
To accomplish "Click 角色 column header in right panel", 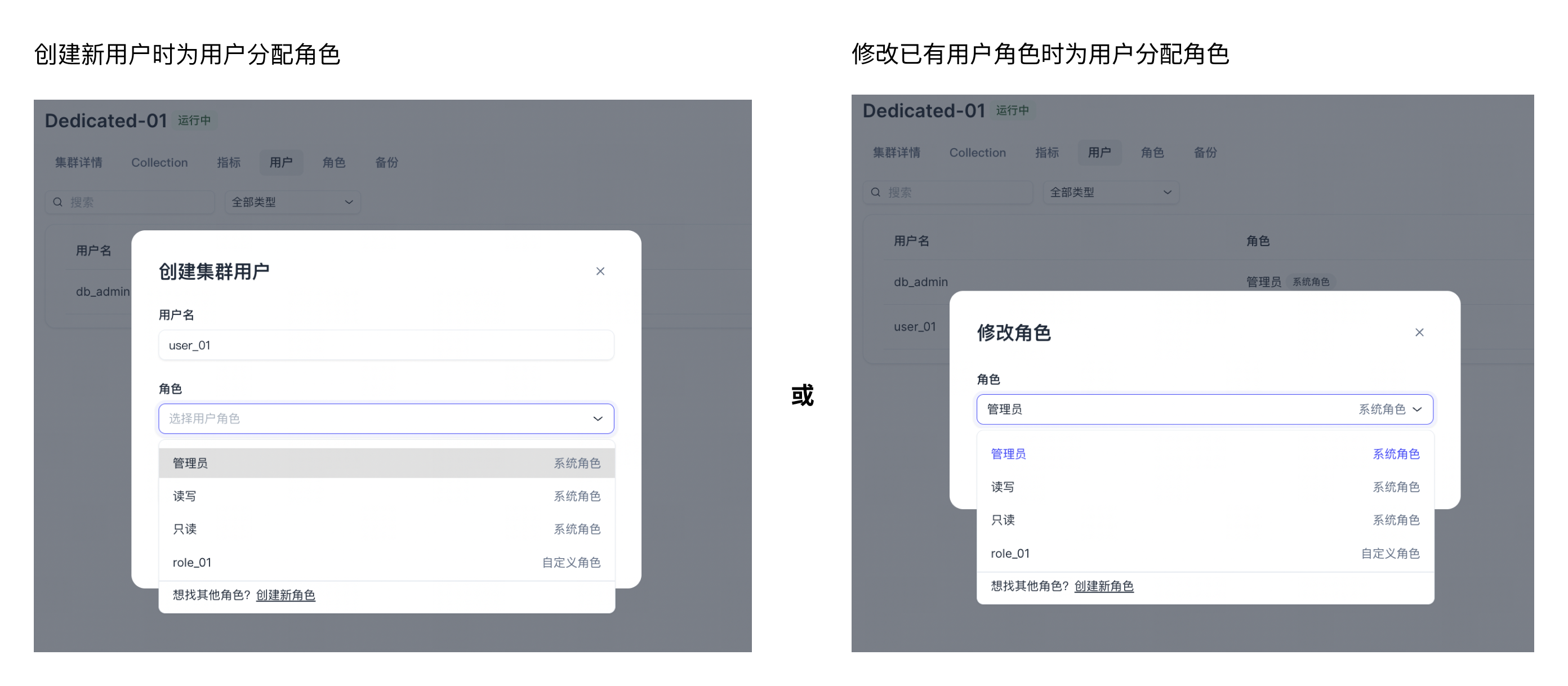I will point(1258,241).
